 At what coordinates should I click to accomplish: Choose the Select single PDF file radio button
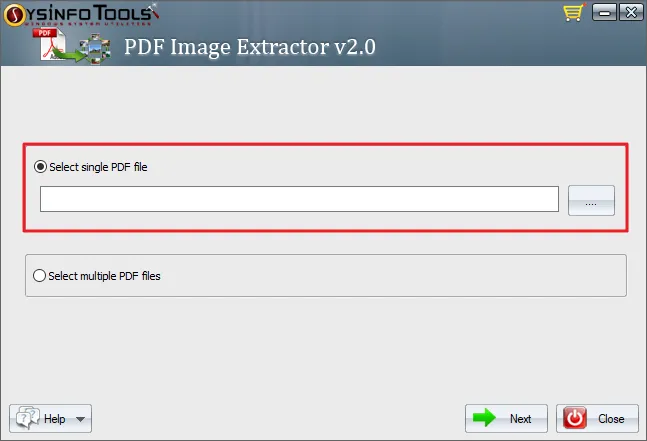point(40,167)
